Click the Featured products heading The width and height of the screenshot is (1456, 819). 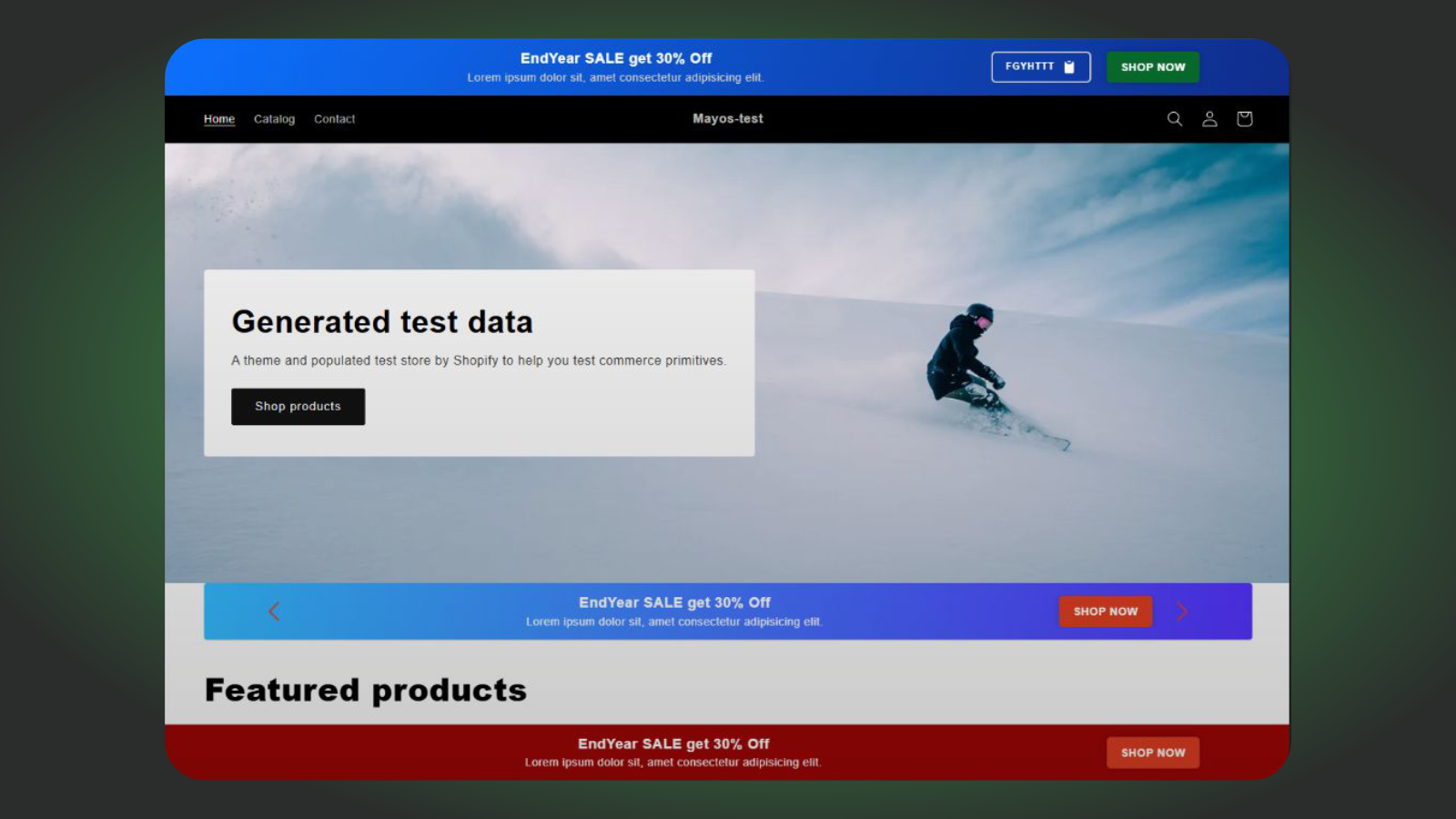(x=366, y=691)
